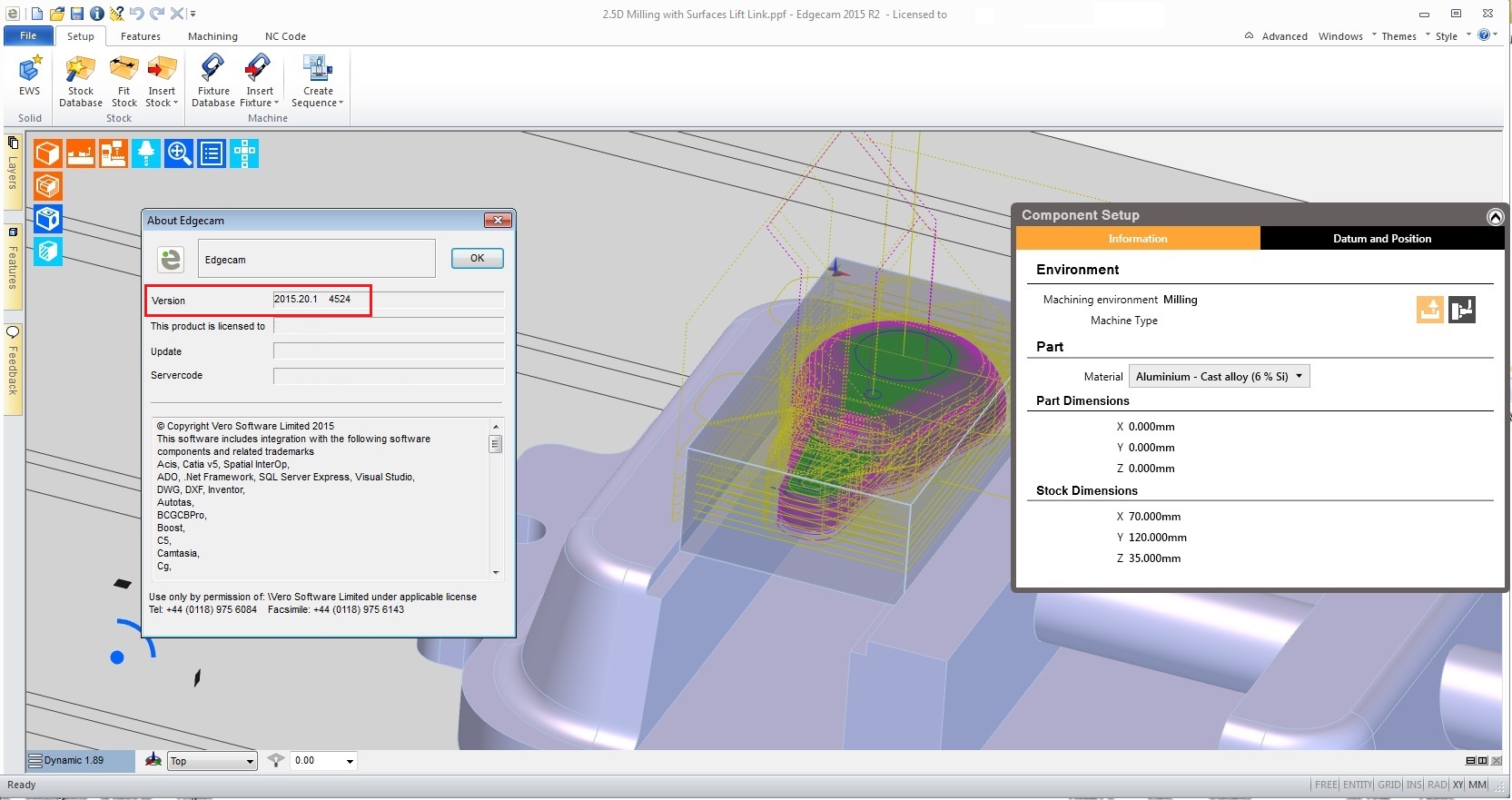Click the Edgecam application logo icon

(13, 14)
